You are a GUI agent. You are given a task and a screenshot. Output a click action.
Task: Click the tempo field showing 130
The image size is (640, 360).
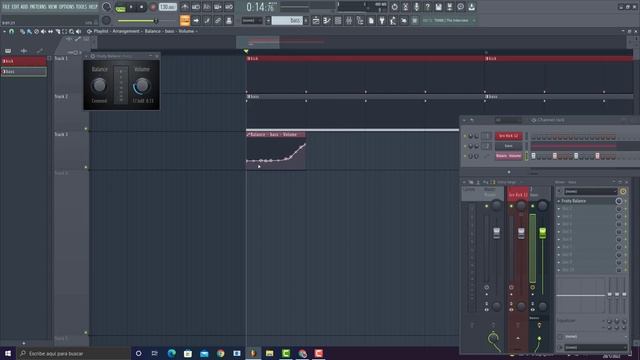point(167,7)
